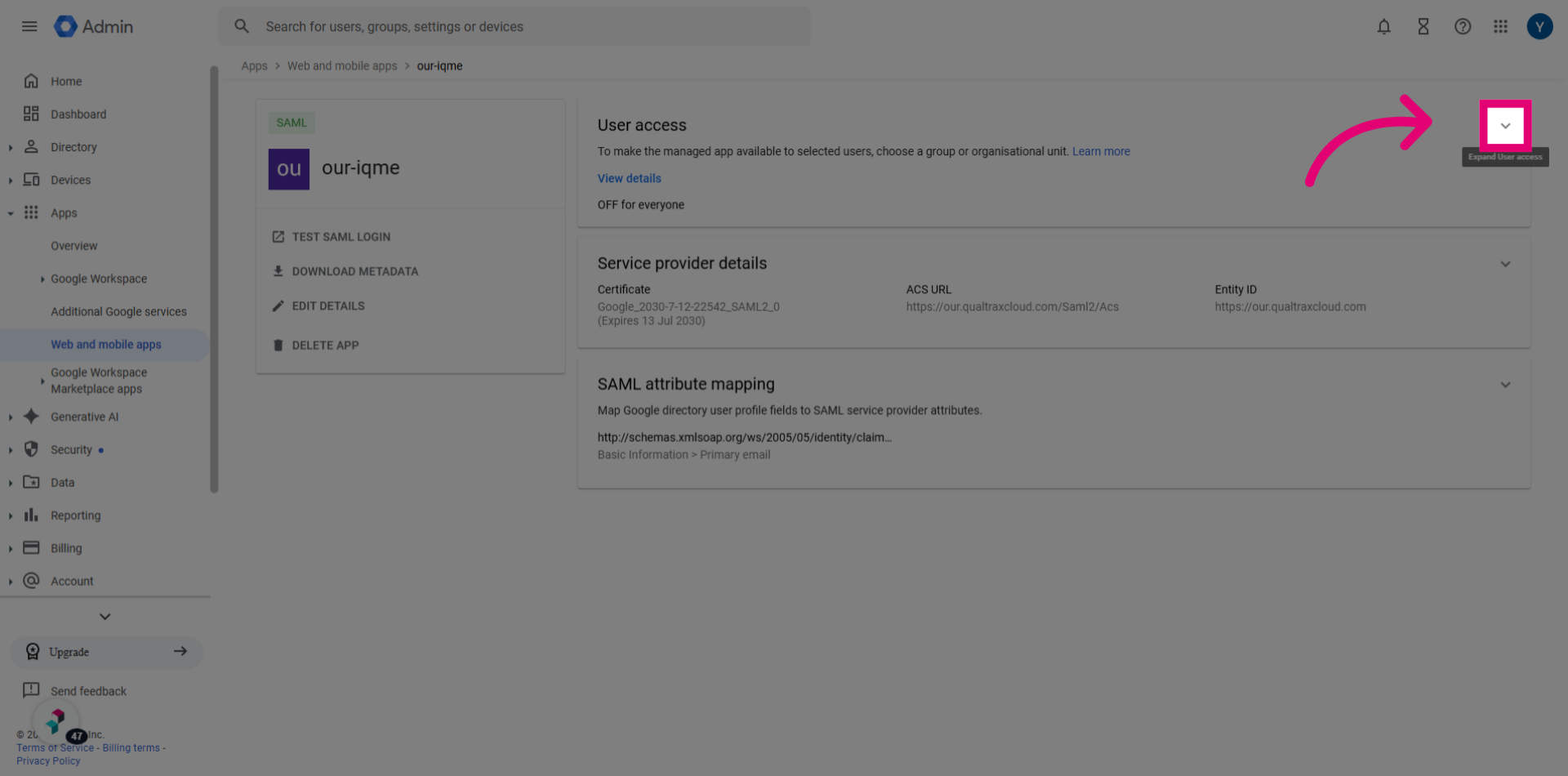This screenshot has height=776, width=1568.
Task: Expand the Directory tree arrow
Action: click(x=11, y=148)
